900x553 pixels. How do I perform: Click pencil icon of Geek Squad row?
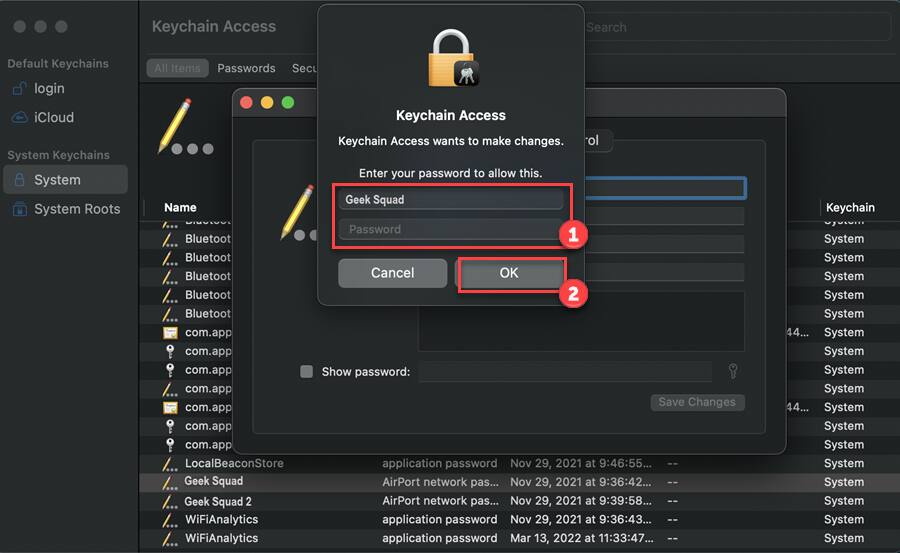[169, 482]
